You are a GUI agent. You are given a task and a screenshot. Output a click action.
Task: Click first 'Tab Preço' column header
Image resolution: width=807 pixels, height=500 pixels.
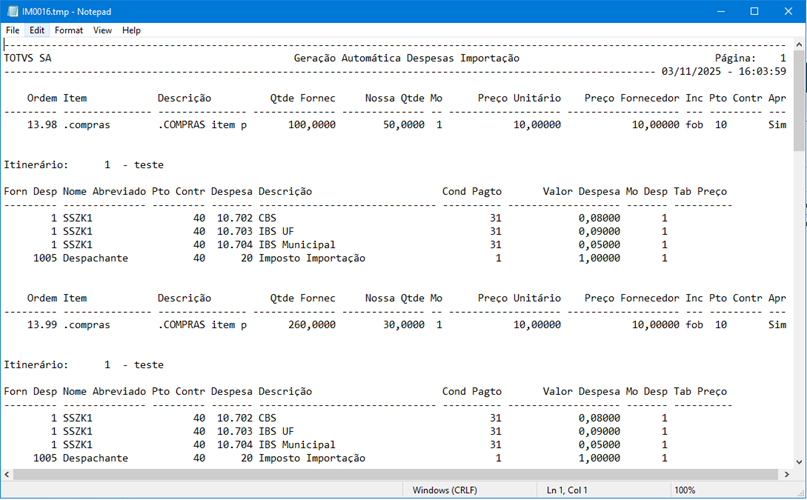coord(700,192)
